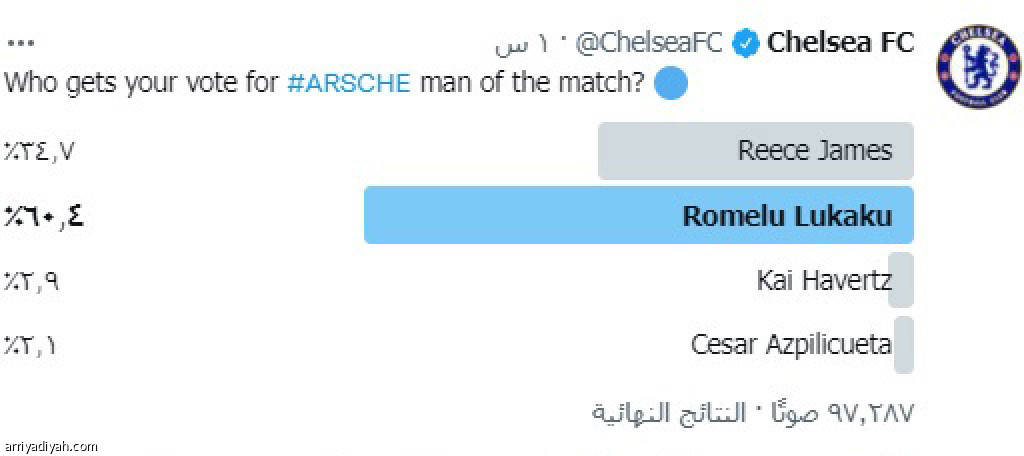The image size is (1024, 456).
Task: Click the Chelsea FC display name
Action: point(840,43)
